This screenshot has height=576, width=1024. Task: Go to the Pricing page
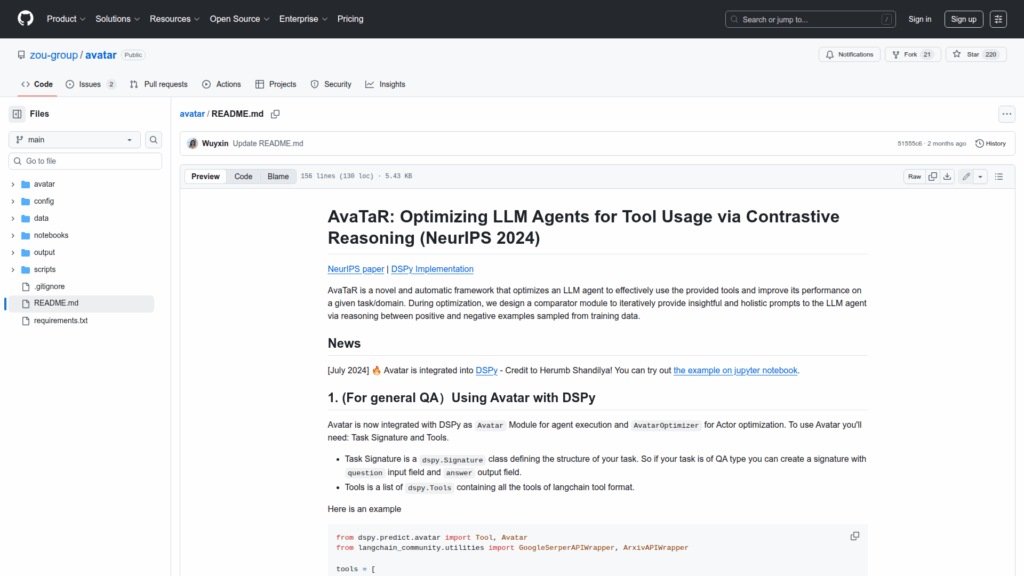(350, 19)
